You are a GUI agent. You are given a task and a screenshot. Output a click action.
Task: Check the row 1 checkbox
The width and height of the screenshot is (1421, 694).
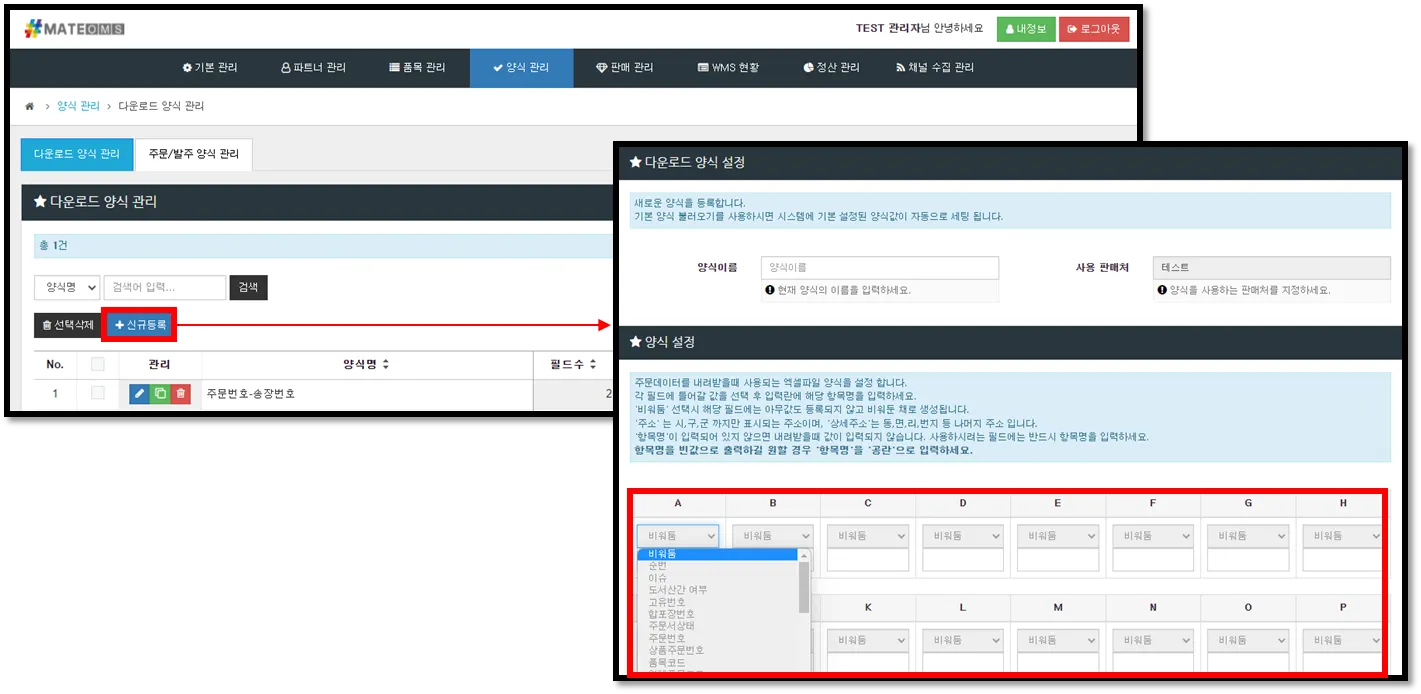[x=98, y=394]
